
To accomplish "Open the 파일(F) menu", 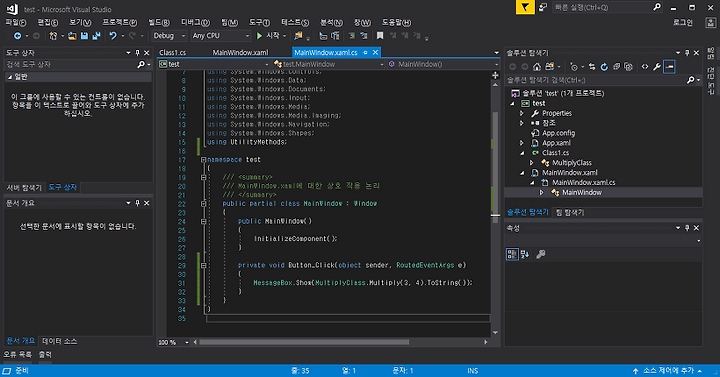I will 16,23.
